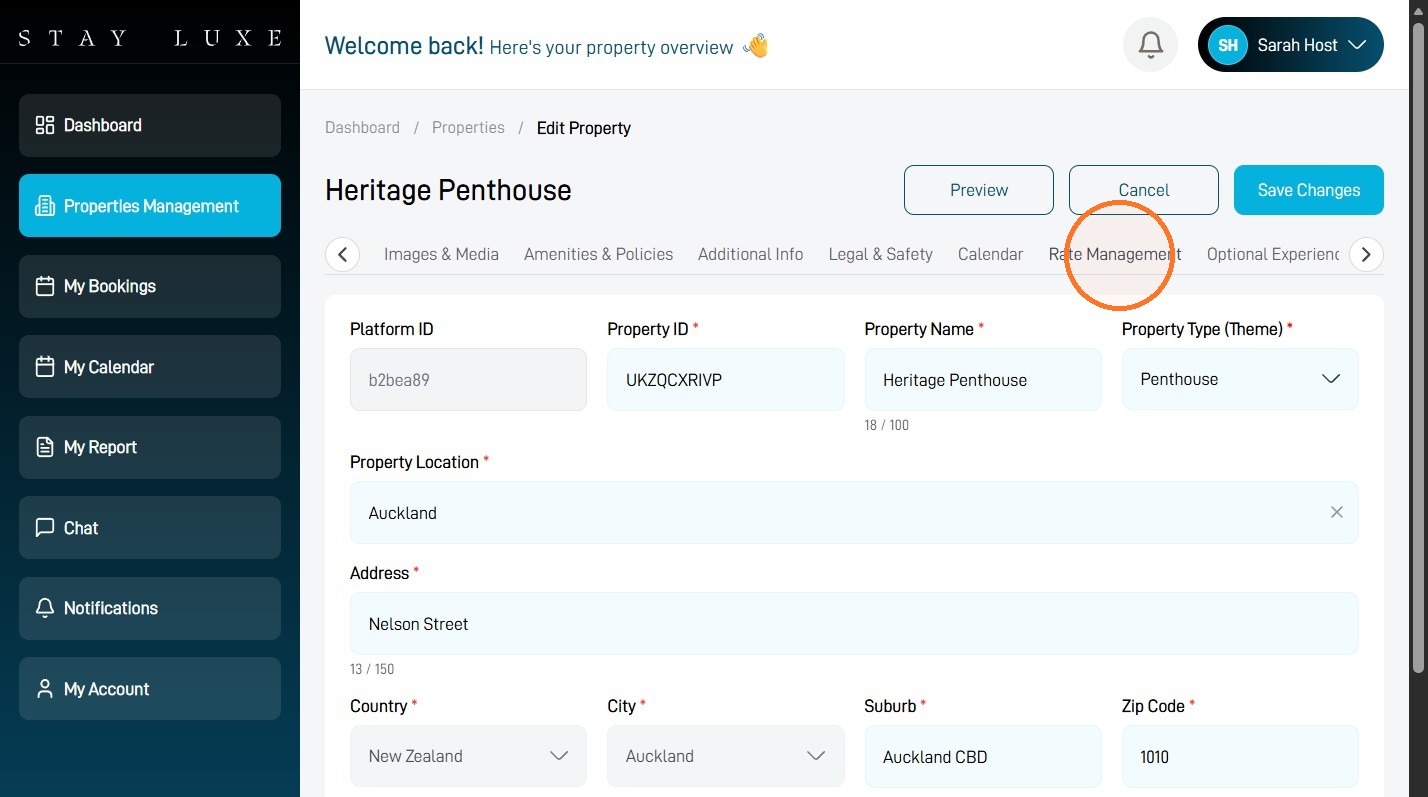Click the My Calendar sidebar icon
Viewport: 1428px width, 797px height.
(x=45, y=367)
